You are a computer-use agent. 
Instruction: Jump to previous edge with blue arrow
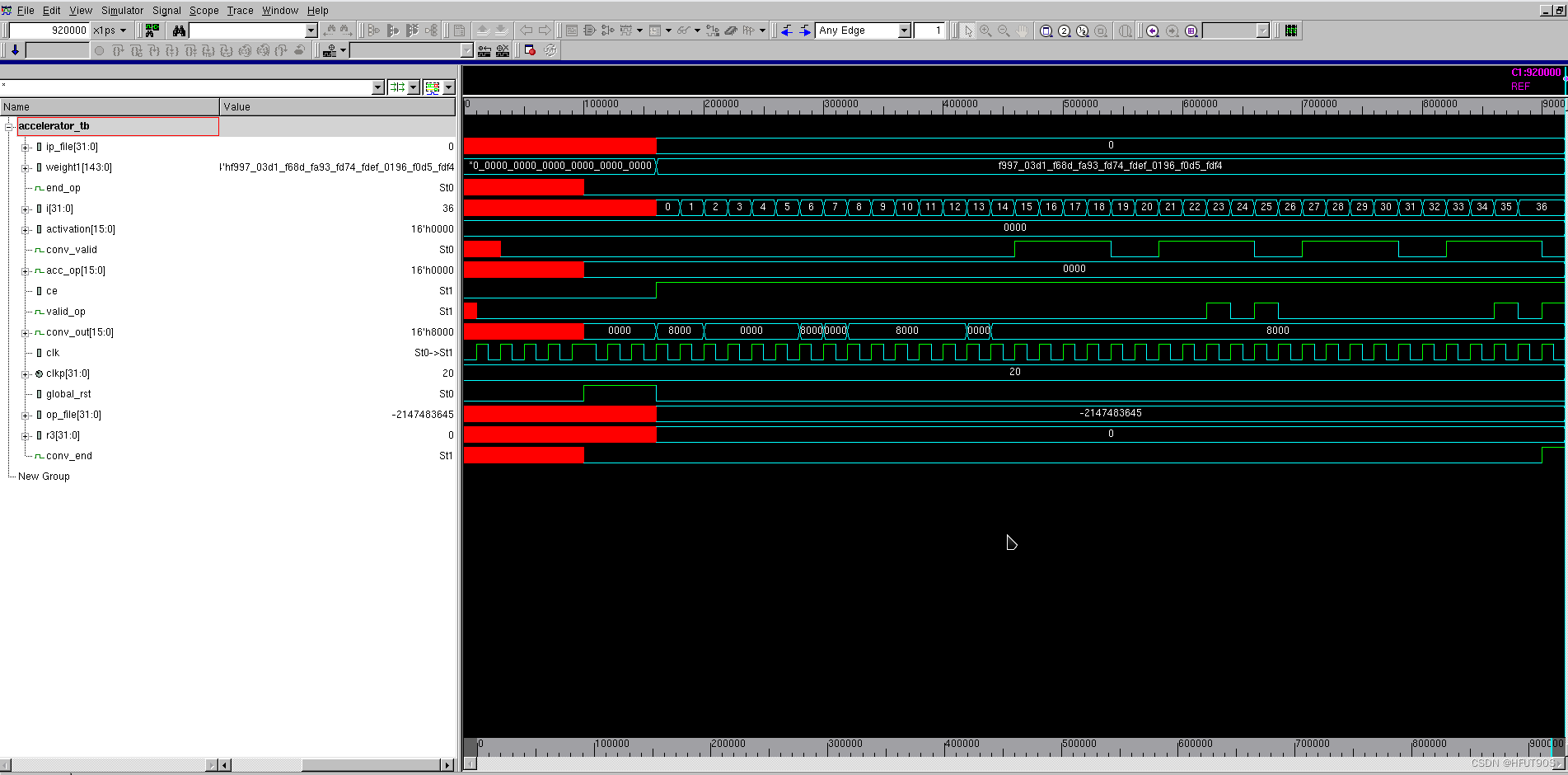click(x=787, y=31)
